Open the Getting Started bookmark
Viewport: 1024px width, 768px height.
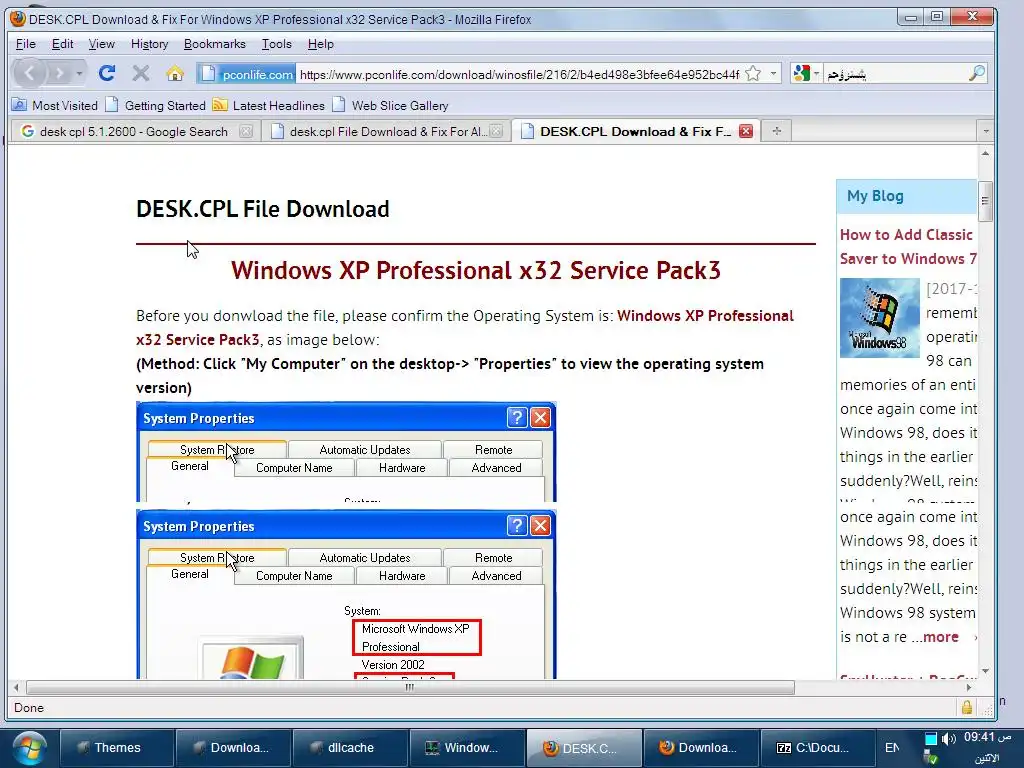[155, 105]
